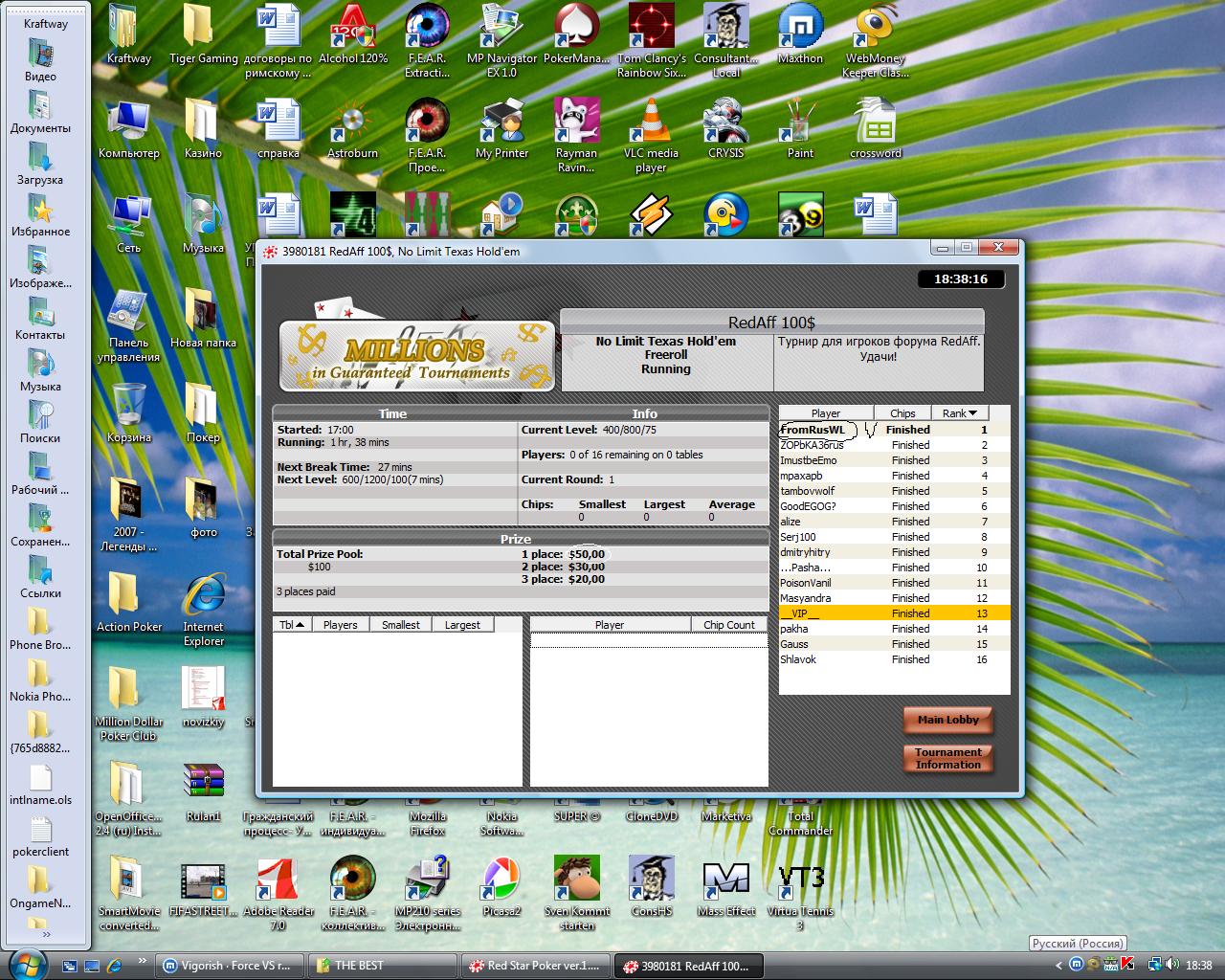Open the VLC media player desktop icon
This screenshot has height=980, width=1225.
coord(651,123)
